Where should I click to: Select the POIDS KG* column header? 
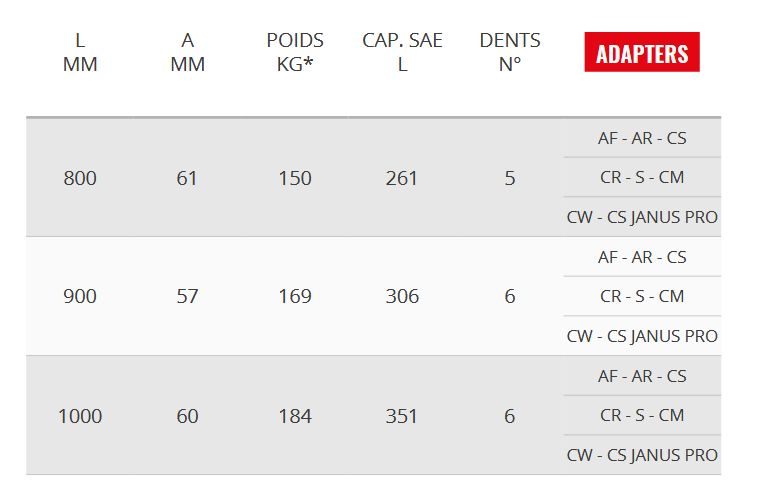pos(295,53)
